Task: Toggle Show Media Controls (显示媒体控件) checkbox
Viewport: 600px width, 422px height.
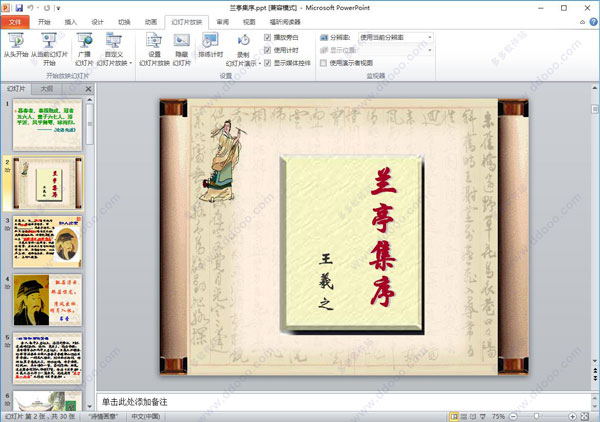Action: click(267, 62)
